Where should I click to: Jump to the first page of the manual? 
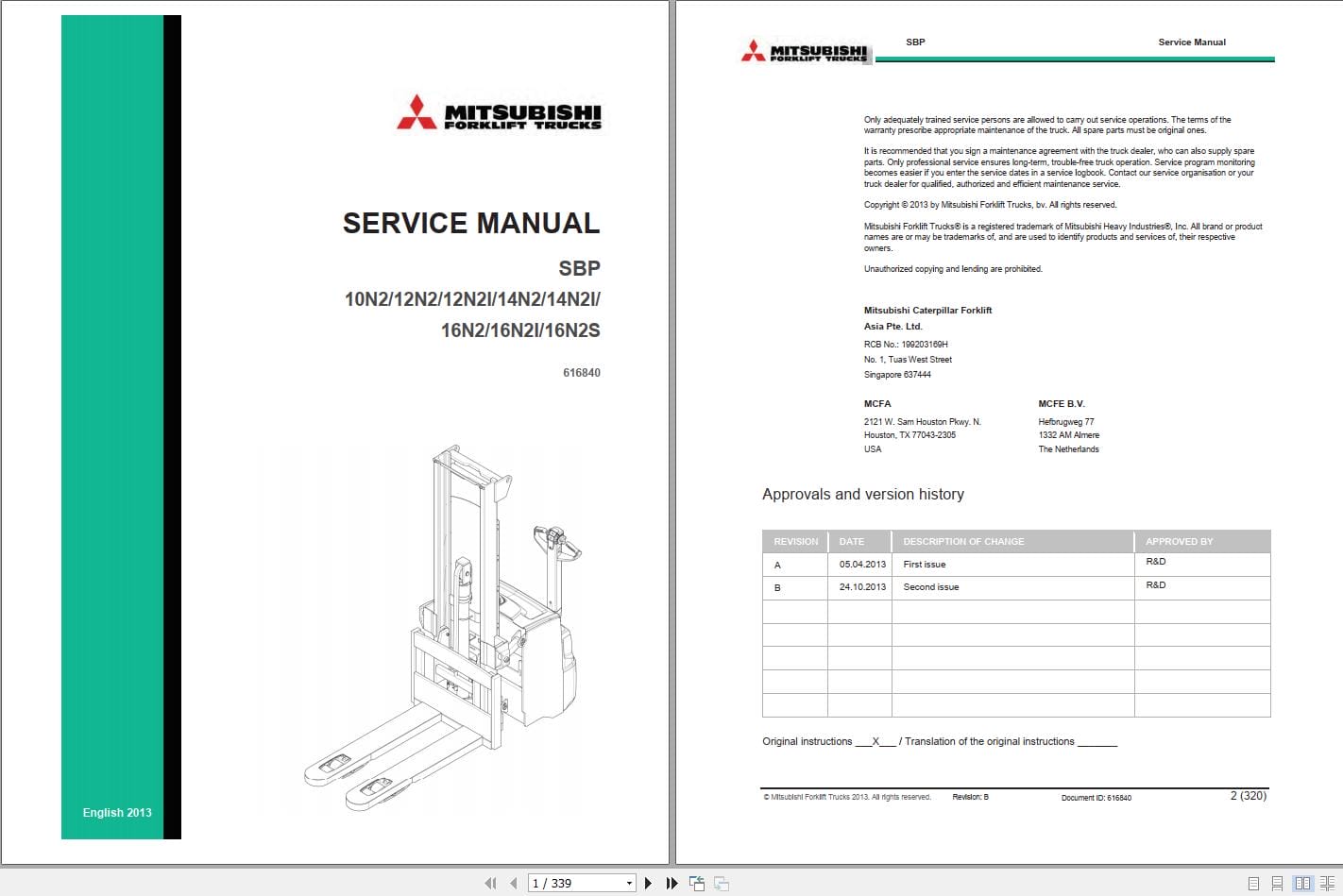pyautogui.click(x=491, y=882)
